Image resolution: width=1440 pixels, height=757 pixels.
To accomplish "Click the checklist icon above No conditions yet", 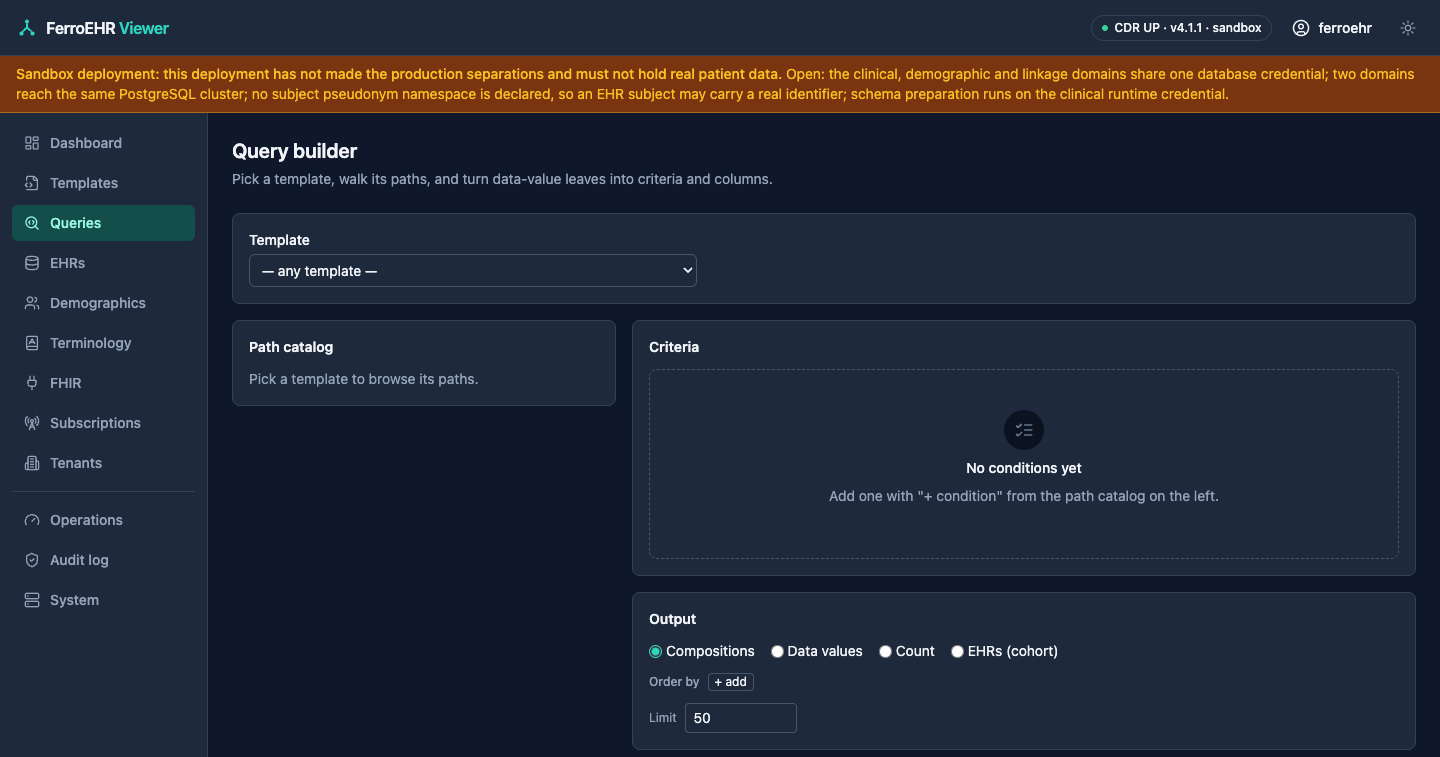I will (1024, 430).
